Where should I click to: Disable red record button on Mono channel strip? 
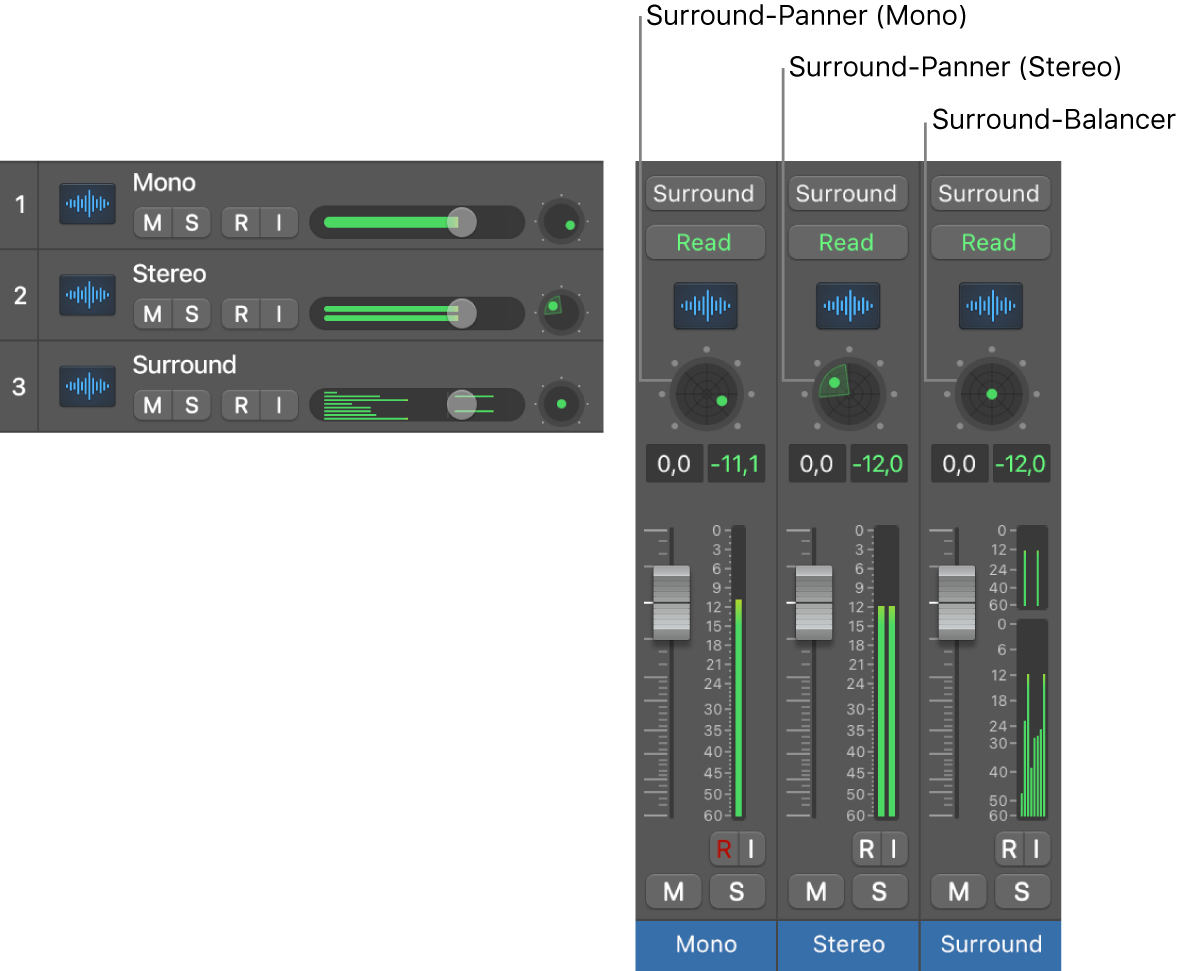click(723, 849)
